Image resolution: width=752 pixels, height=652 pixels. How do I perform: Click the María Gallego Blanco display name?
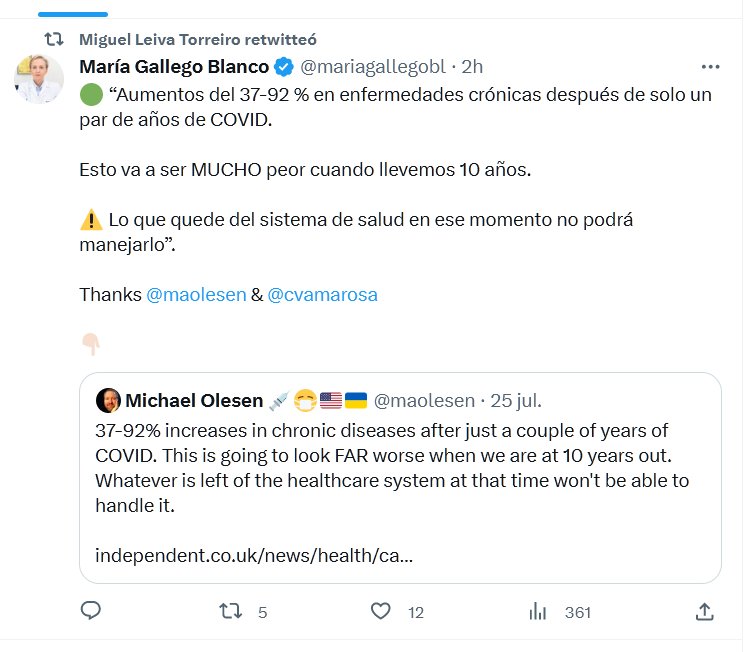tap(174, 67)
